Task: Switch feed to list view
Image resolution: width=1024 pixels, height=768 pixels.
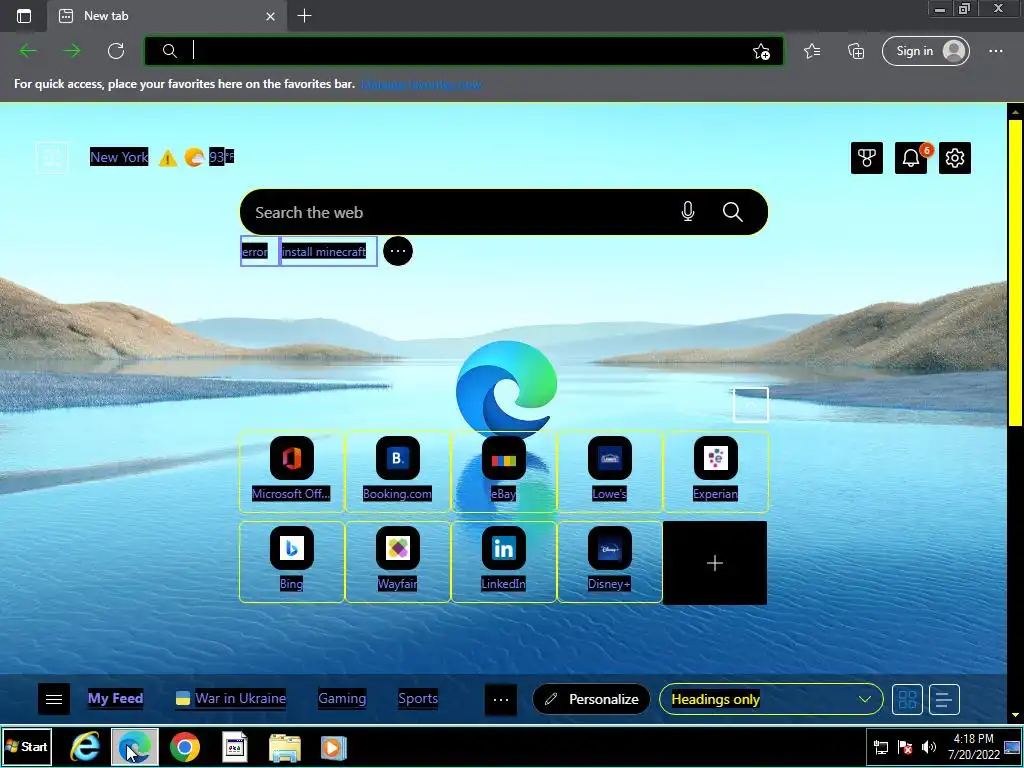Action: click(944, 699)
